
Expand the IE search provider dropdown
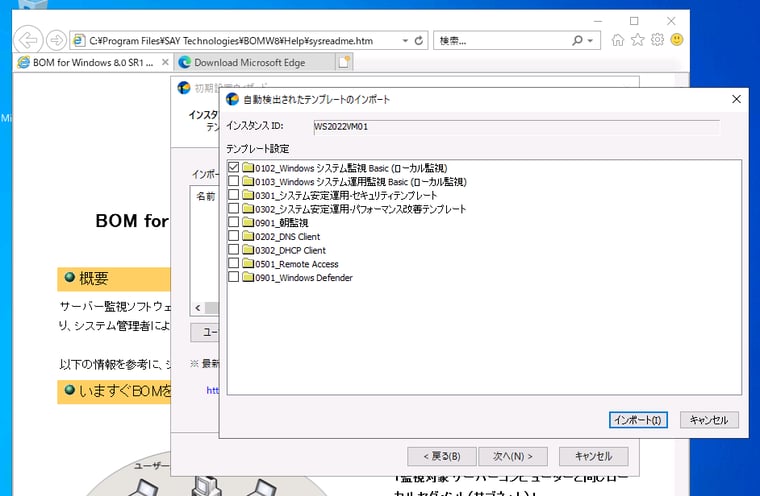(590, 41)
